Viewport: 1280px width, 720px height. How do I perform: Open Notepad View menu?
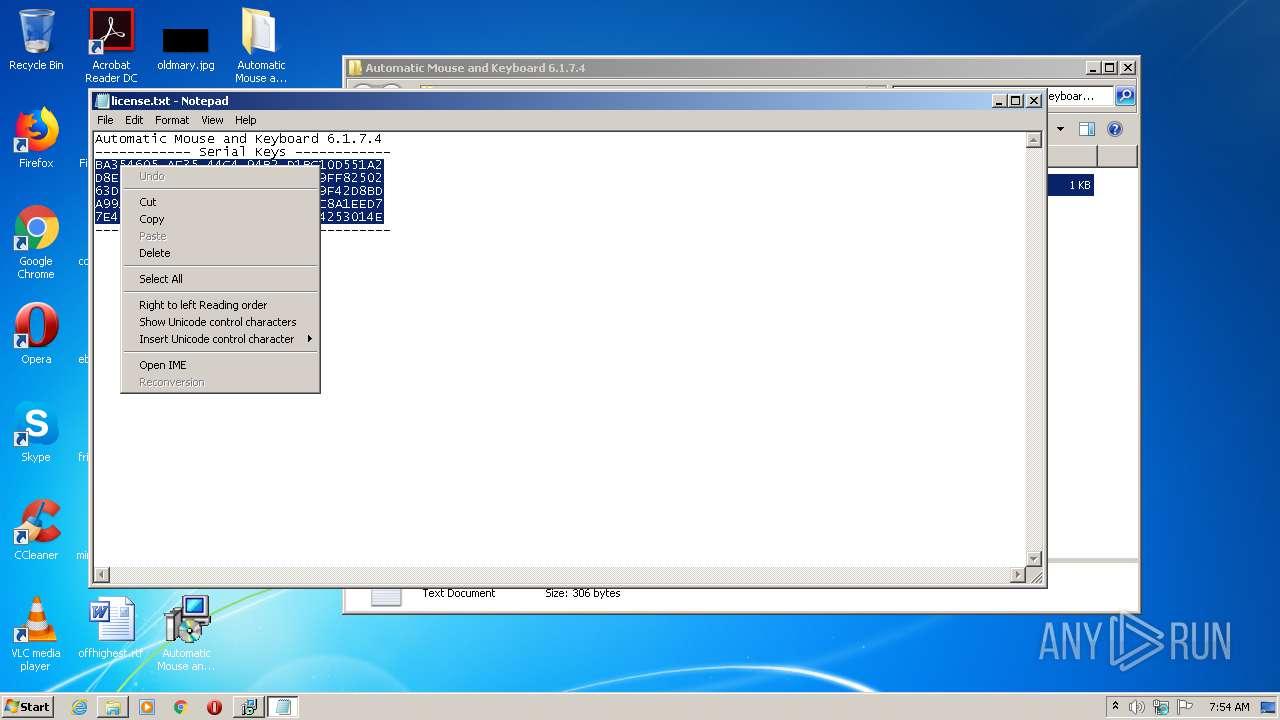(212, 120)
